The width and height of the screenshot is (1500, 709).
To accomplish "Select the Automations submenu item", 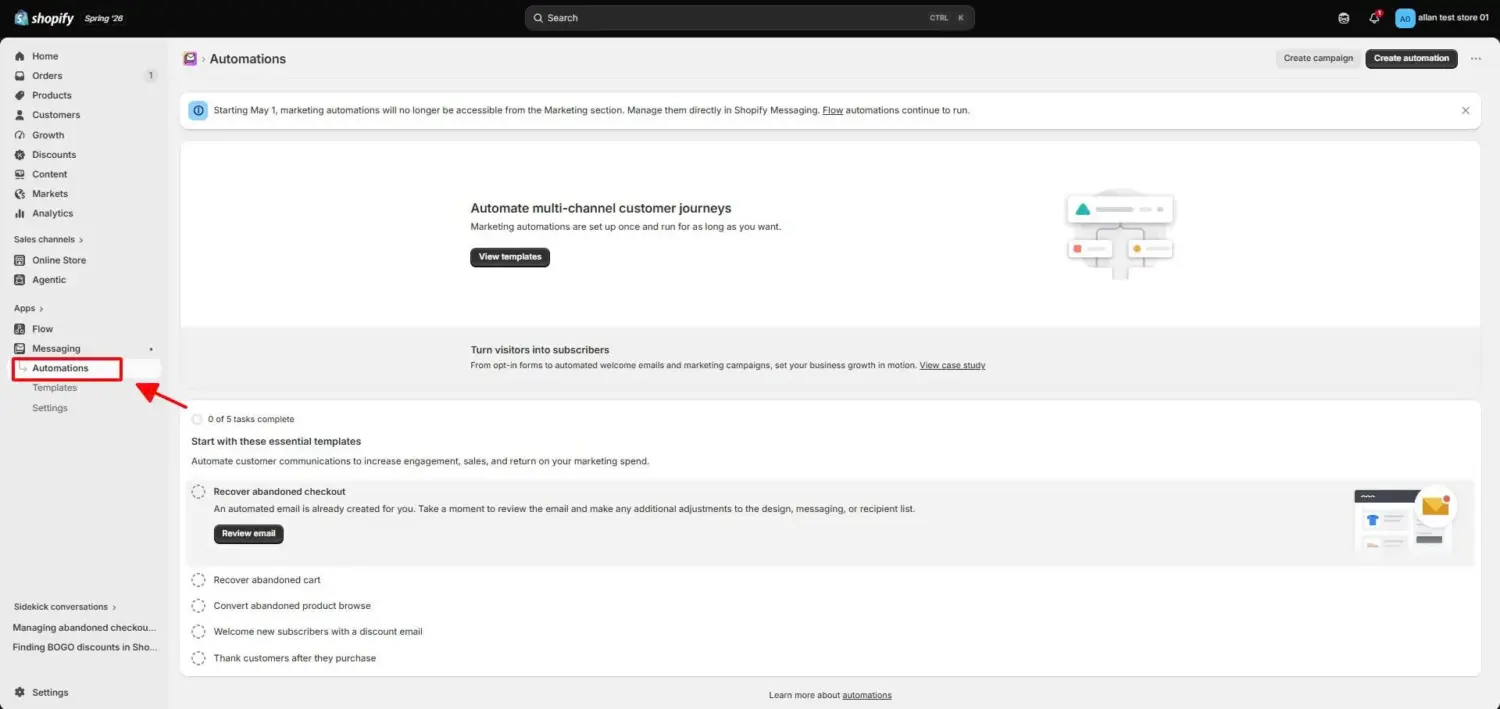I will (x=60, y=368).
